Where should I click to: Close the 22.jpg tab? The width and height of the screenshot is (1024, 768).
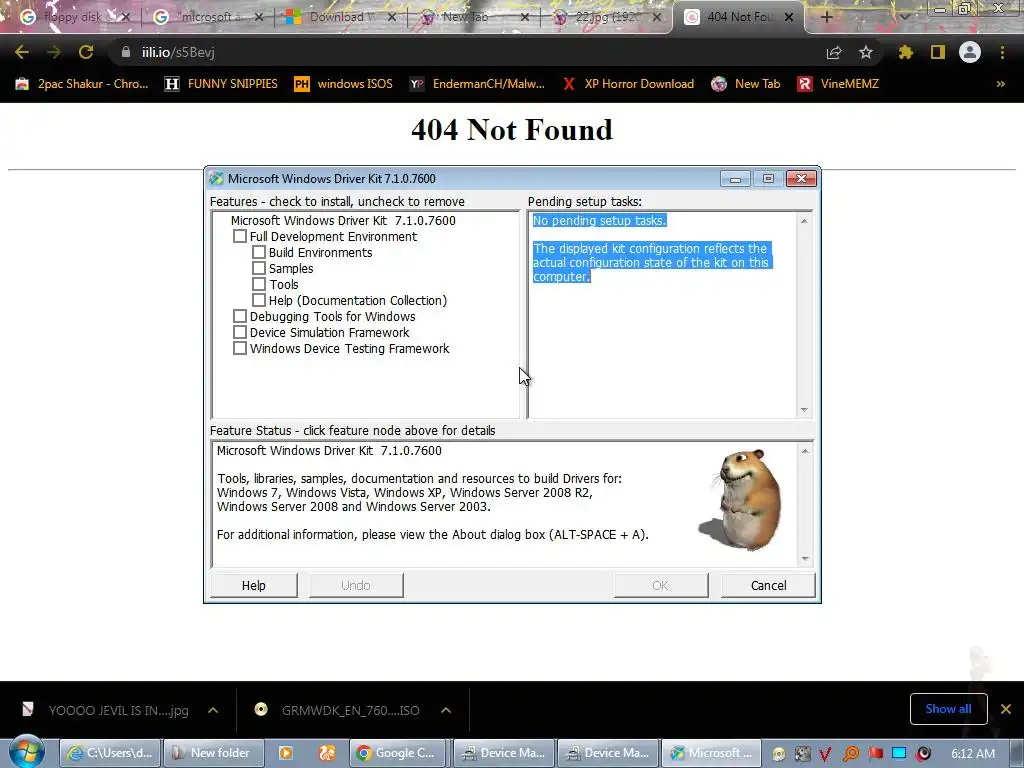pyautogui.click(x=657, y=17)
